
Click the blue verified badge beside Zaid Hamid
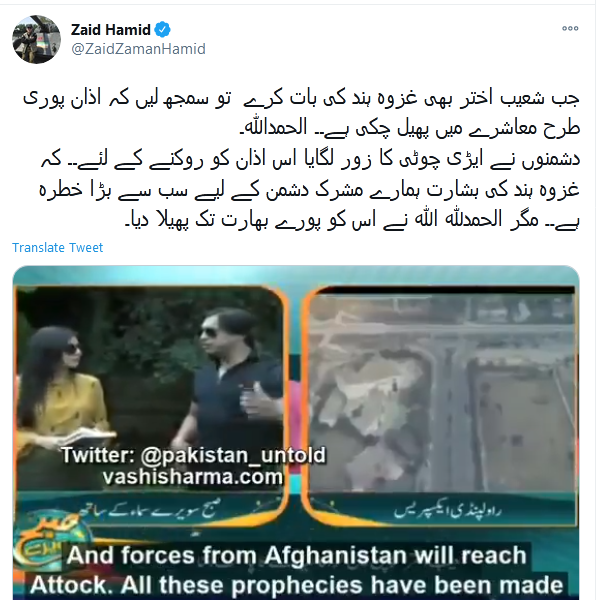coord(163,30)
